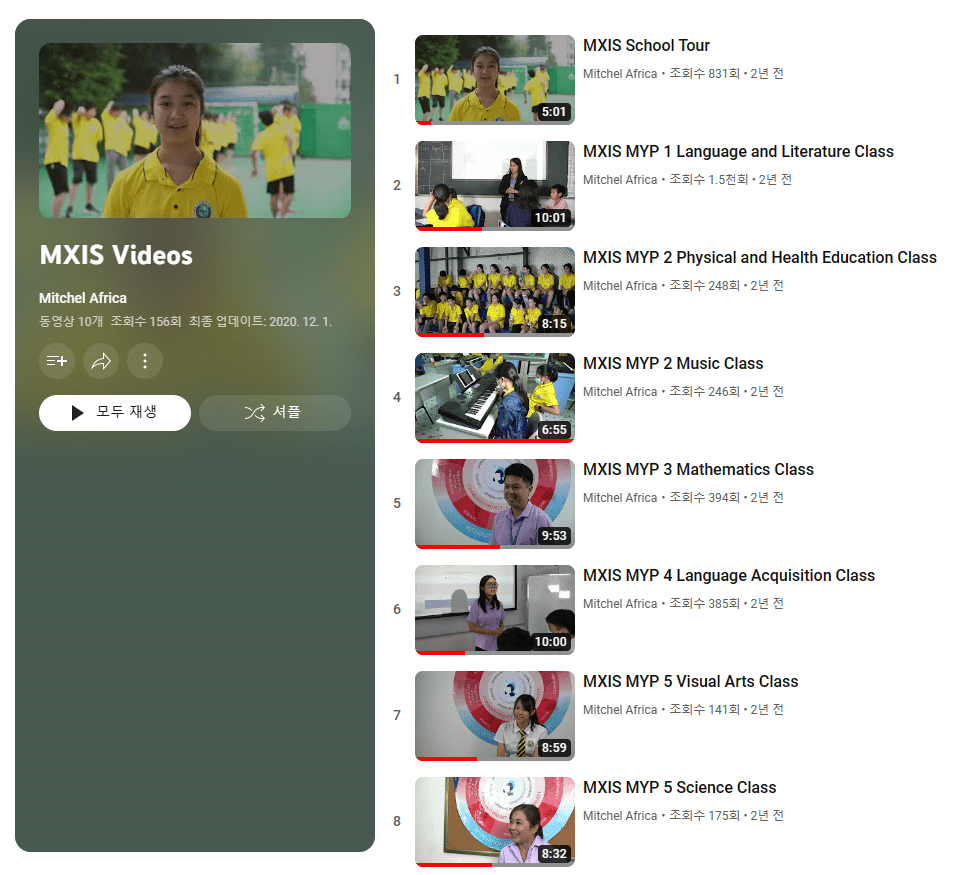
Task: Click the save playlist to library icon
Action: [57, 361]
